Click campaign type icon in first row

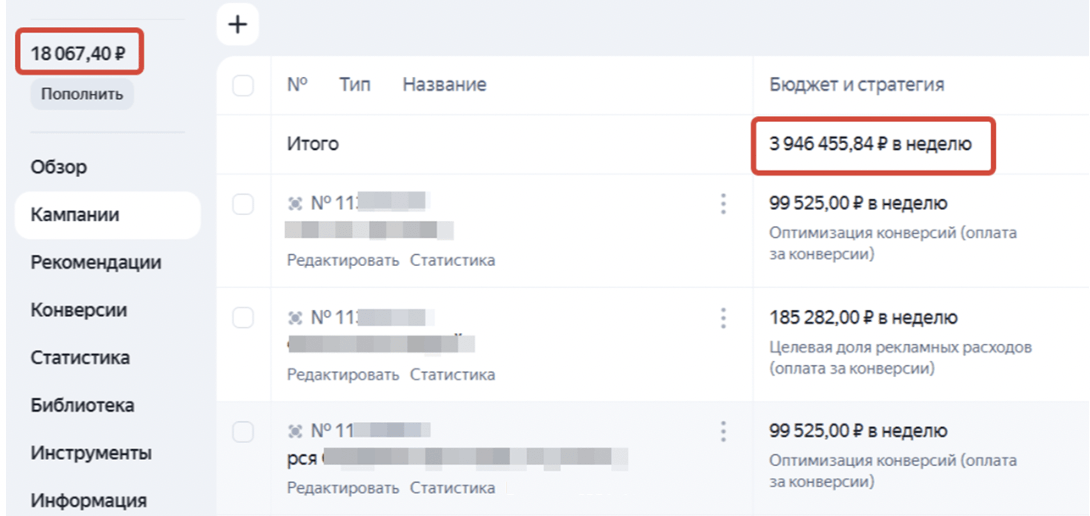pyautogui.click(x=295, y=203)
